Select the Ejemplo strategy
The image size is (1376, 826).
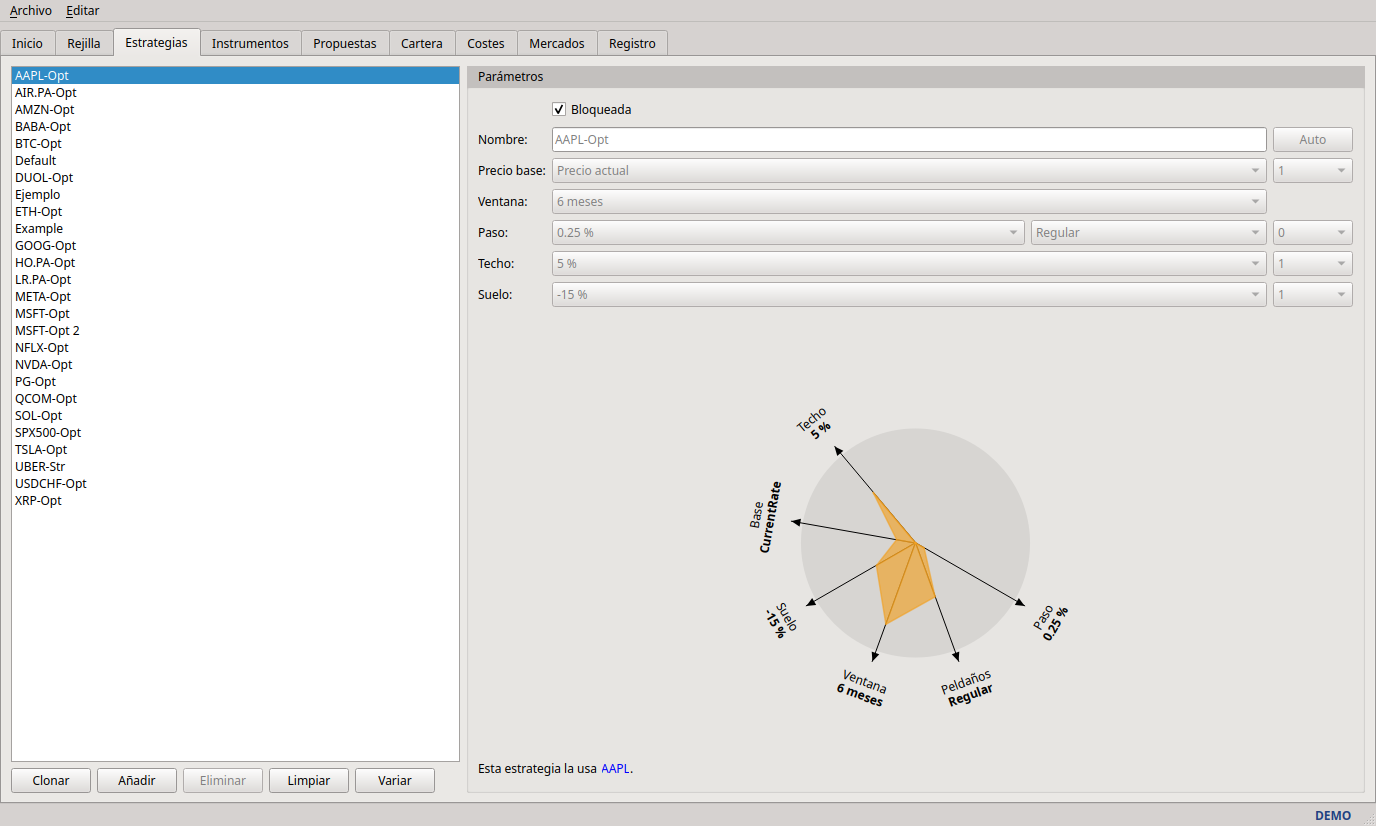click(235, 194)
